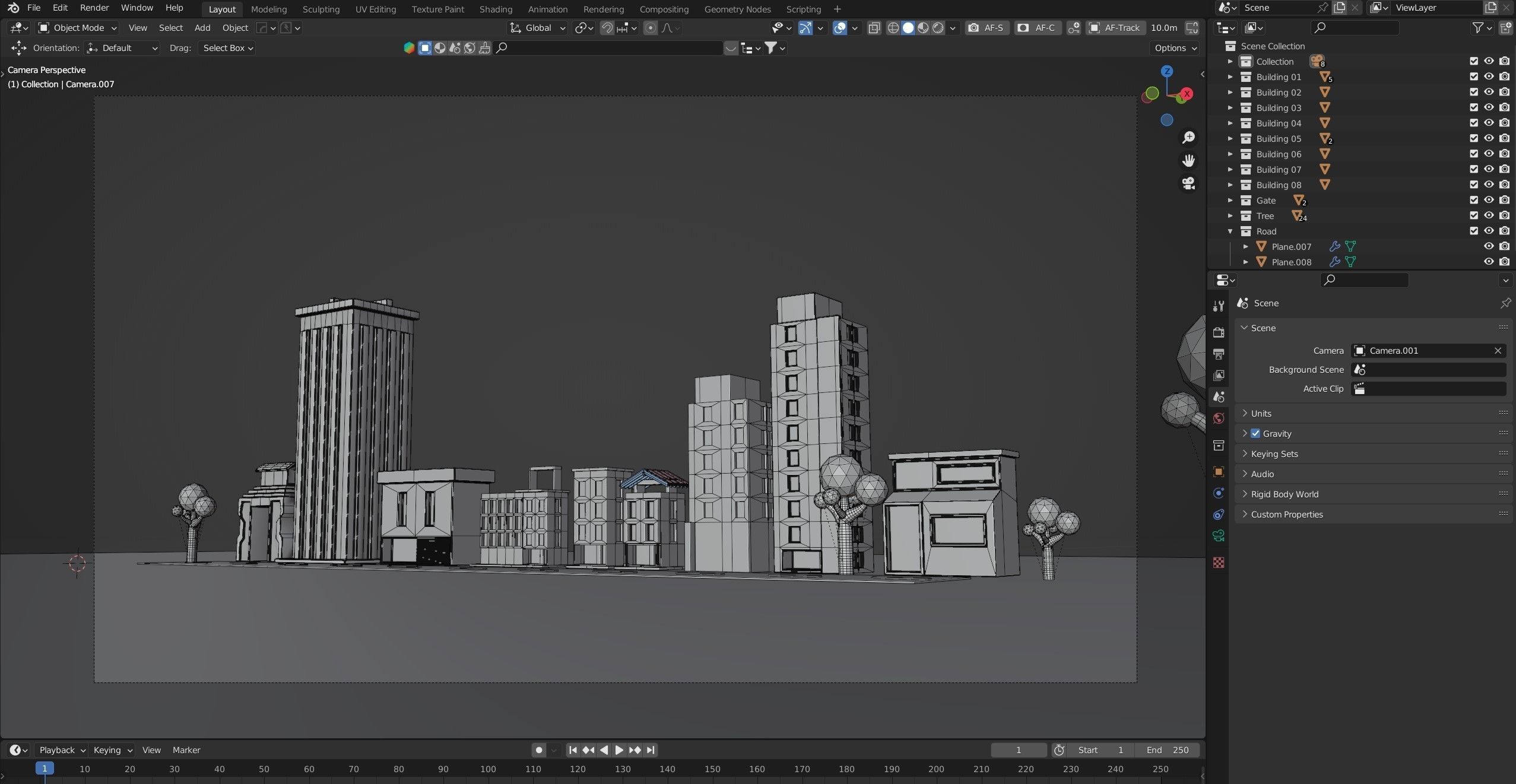Exclude Building 03 from view layer

pos(1474,108)
